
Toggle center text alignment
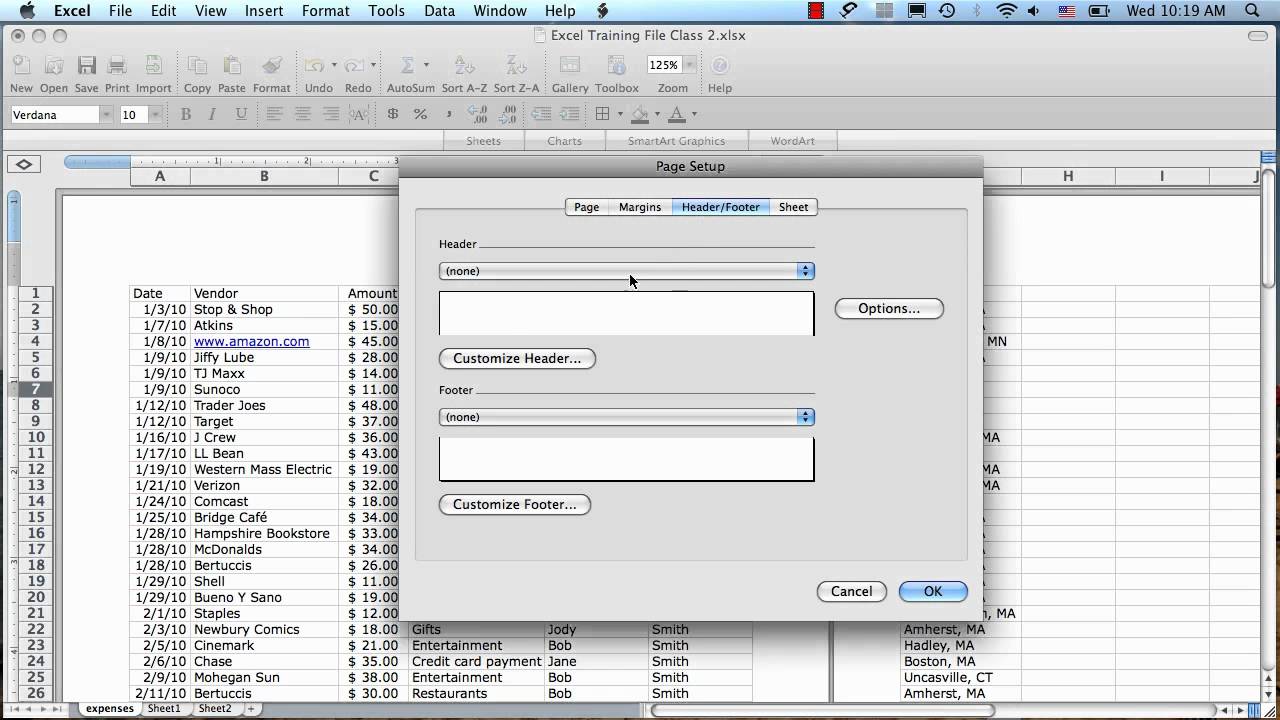coord(302,114)
